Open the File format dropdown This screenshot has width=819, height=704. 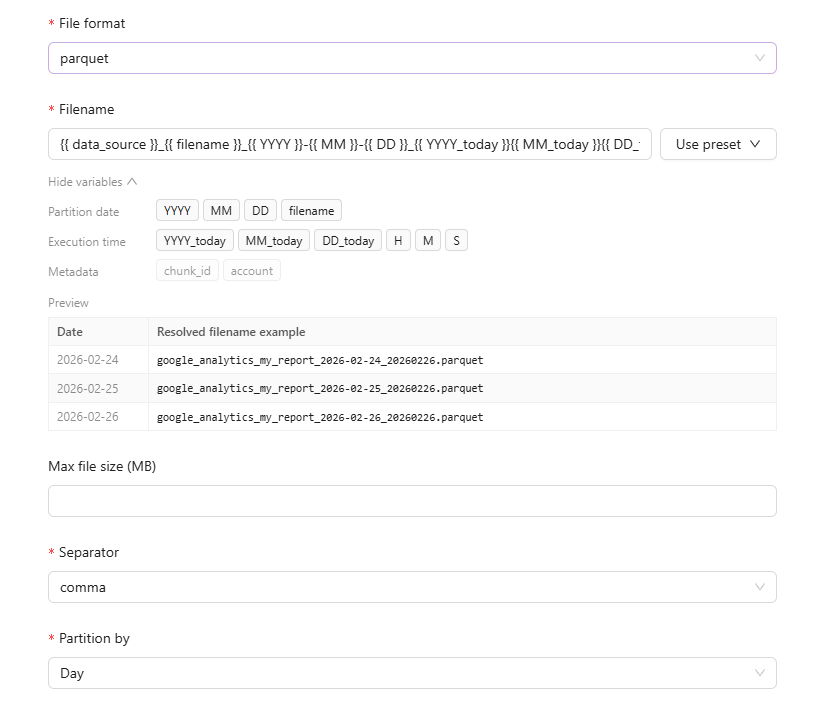click(411, 58)
